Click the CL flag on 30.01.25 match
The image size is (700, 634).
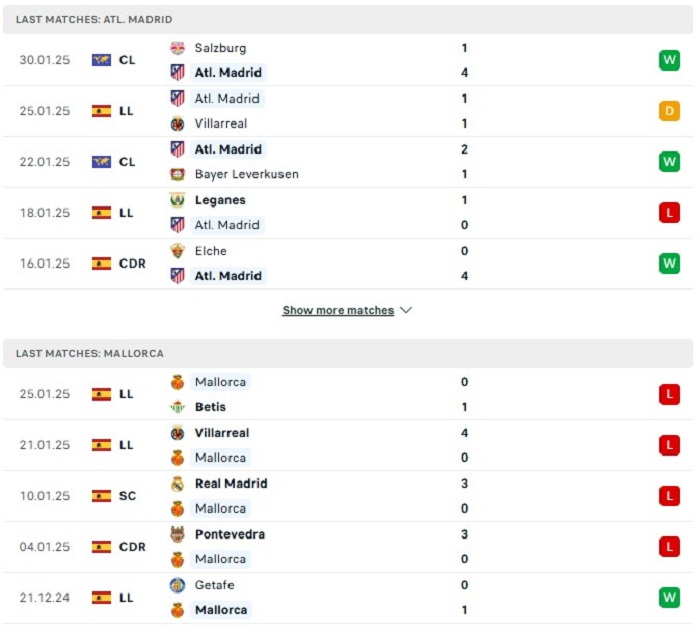click(101, 60)
